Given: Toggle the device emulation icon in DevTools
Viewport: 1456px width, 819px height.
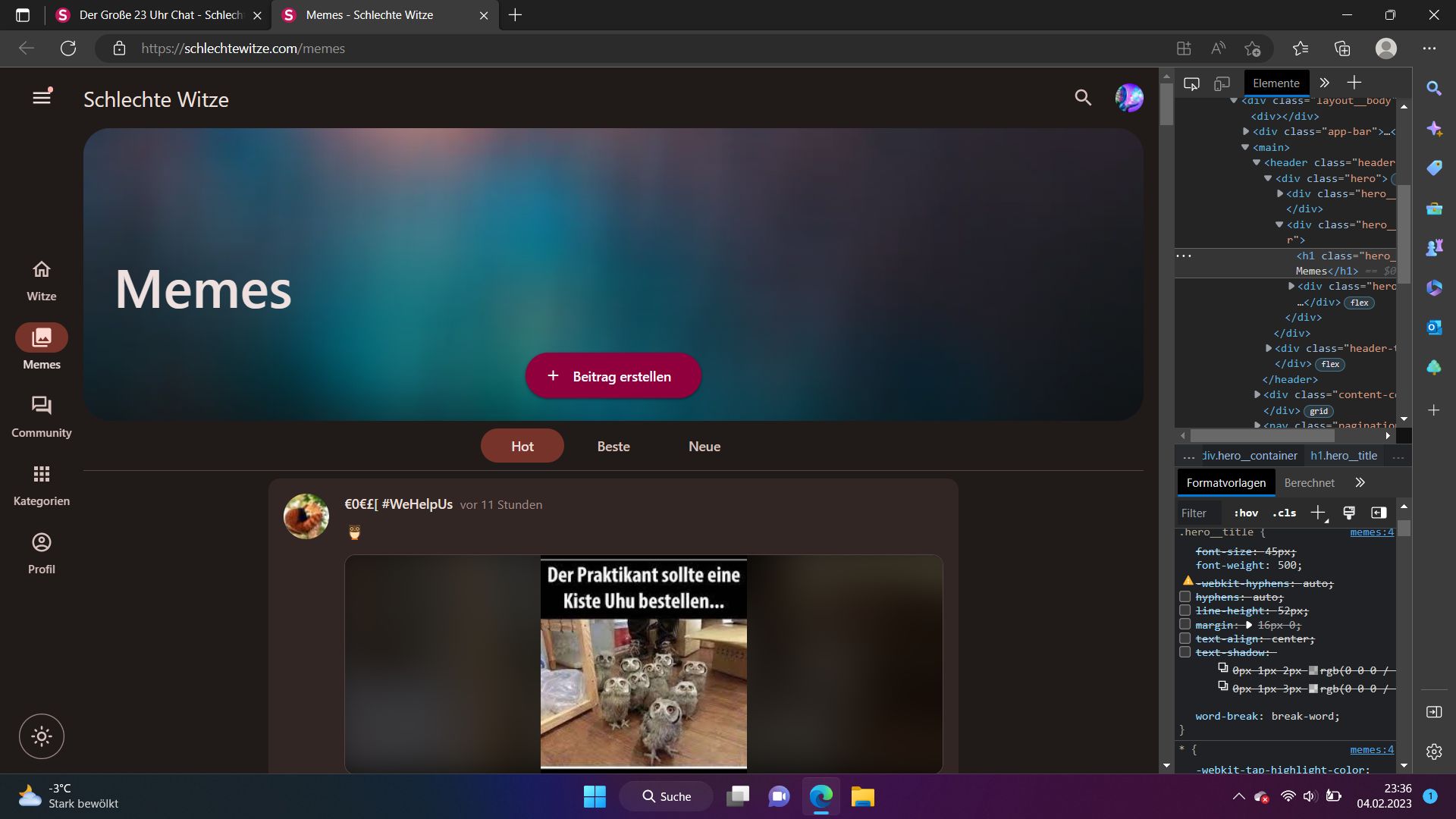Looking at the screenshot, I should 1222,83.
